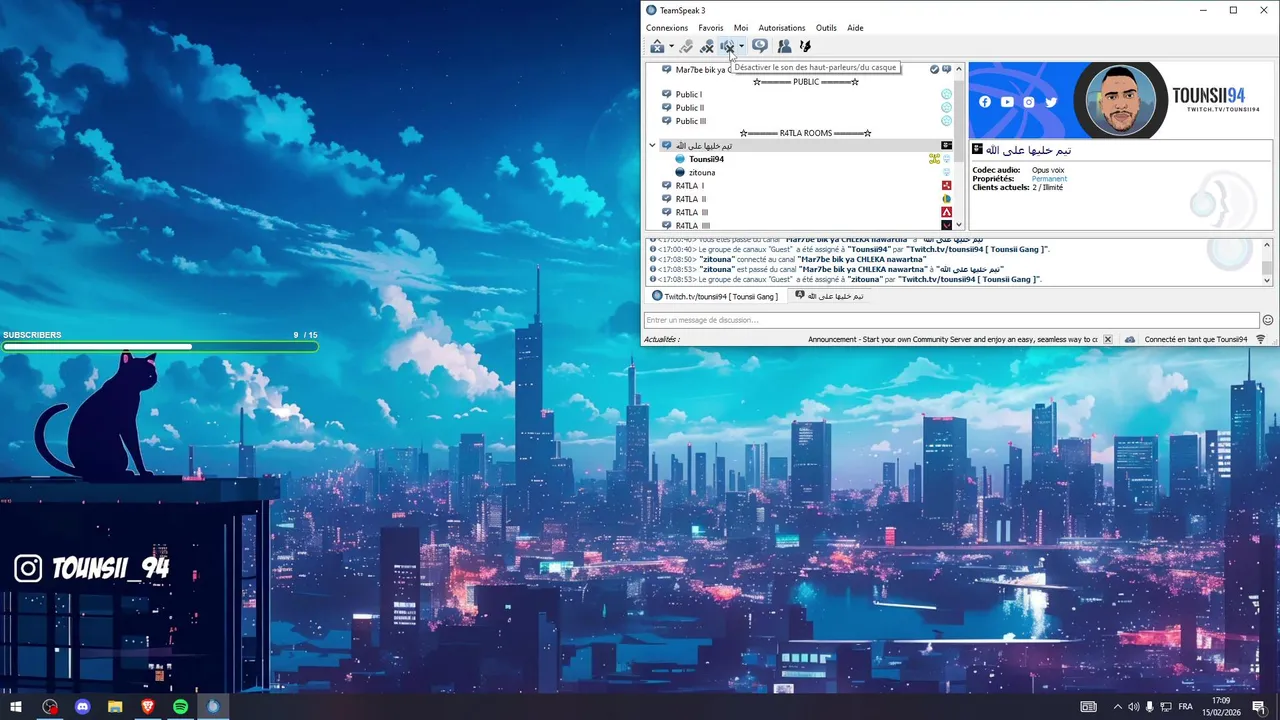Open the Moi menu

(x=741, y=28)
